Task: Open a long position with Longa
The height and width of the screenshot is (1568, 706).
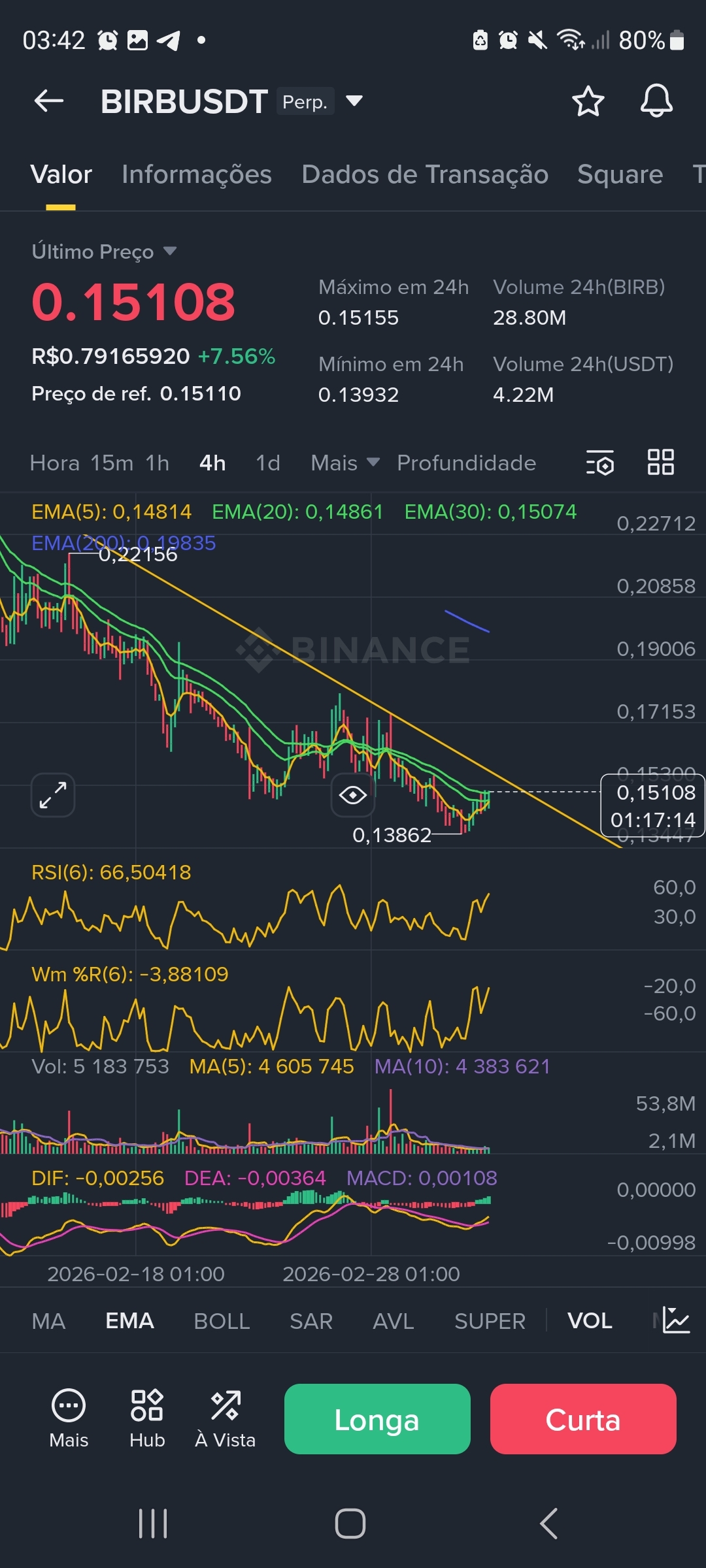Action: pyautogui.click(x=377, y=1419)
